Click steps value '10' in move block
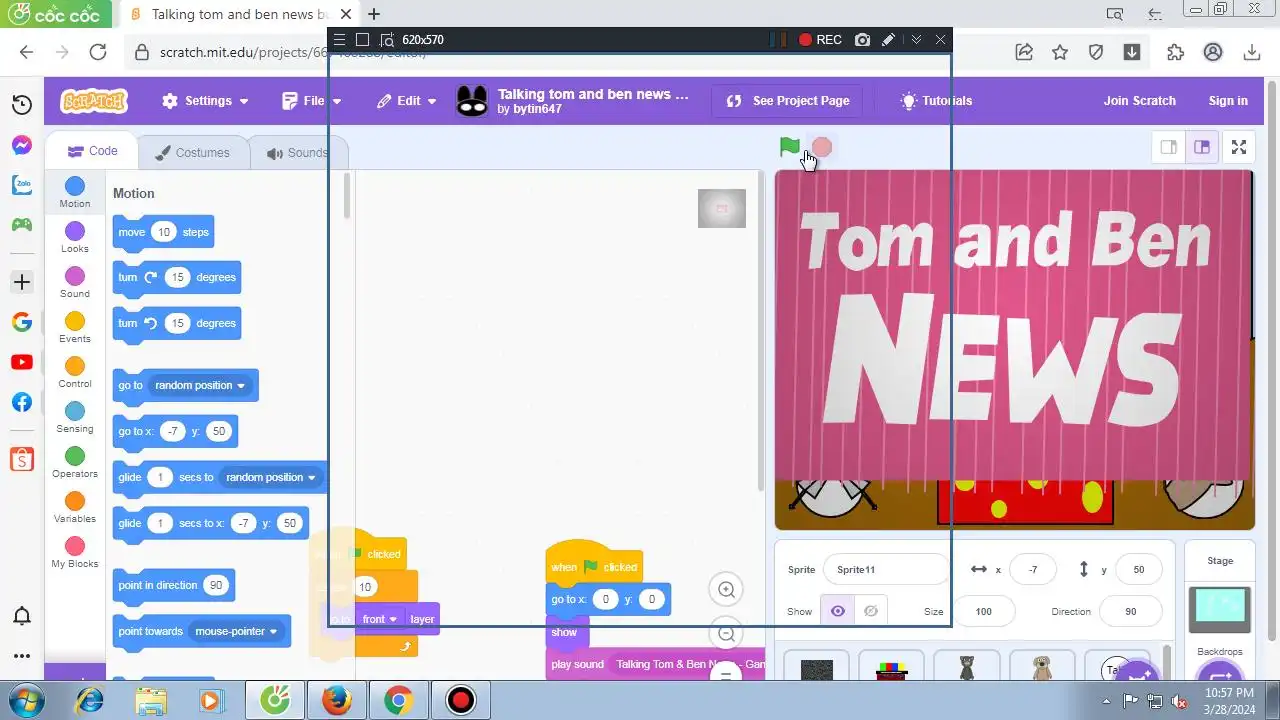The image size is (1280, 720). pos(164,232)
